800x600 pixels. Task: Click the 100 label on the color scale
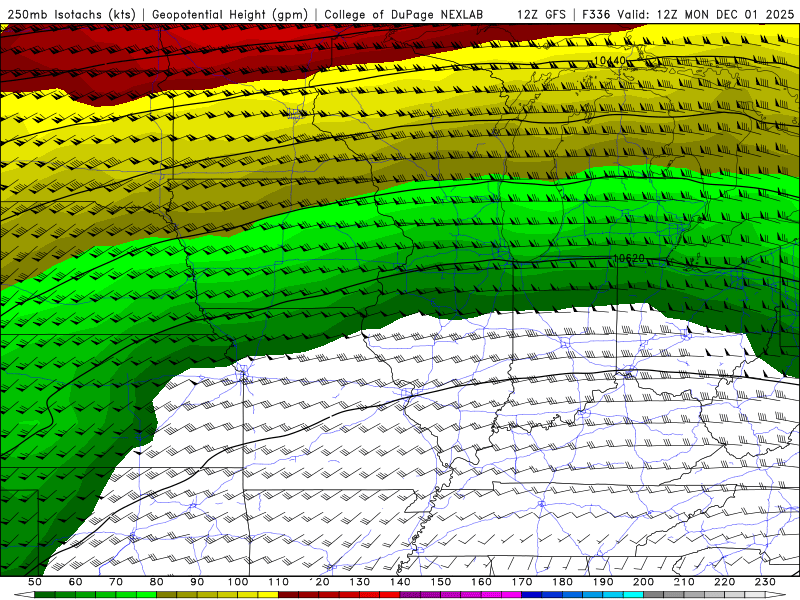click(238, 582)
